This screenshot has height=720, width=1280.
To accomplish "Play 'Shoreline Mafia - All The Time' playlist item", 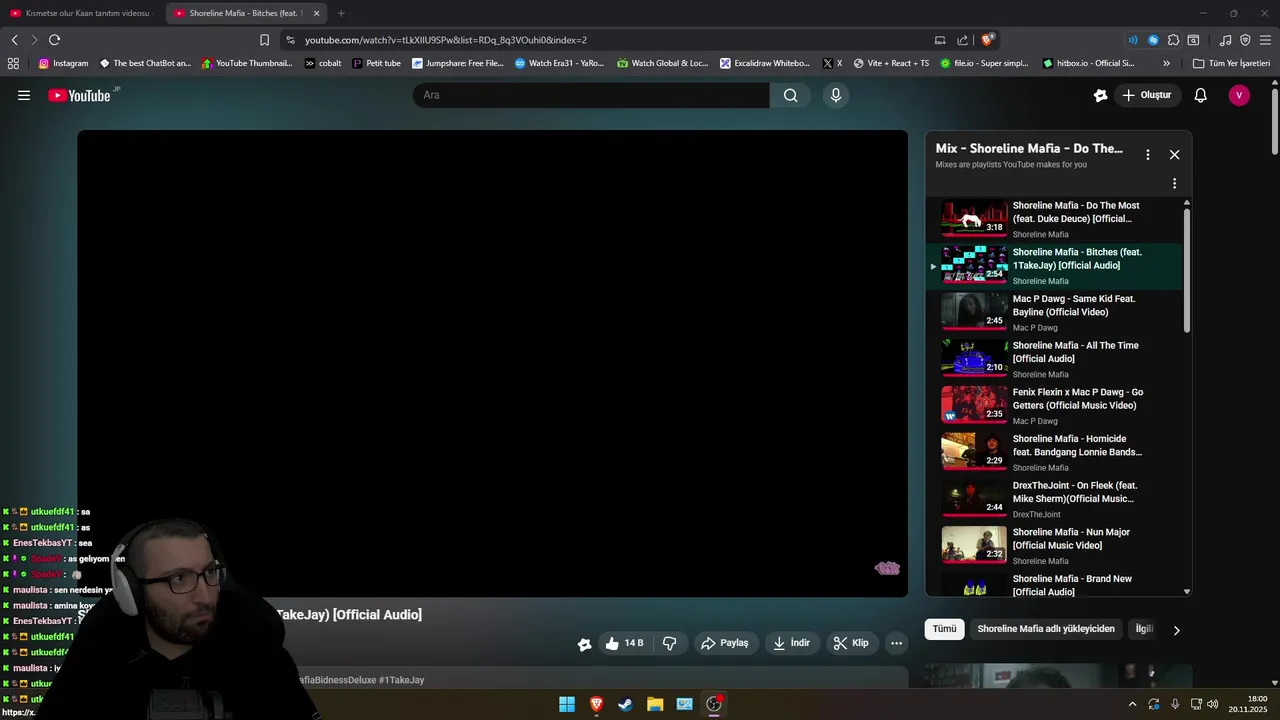I will 1054,359.
